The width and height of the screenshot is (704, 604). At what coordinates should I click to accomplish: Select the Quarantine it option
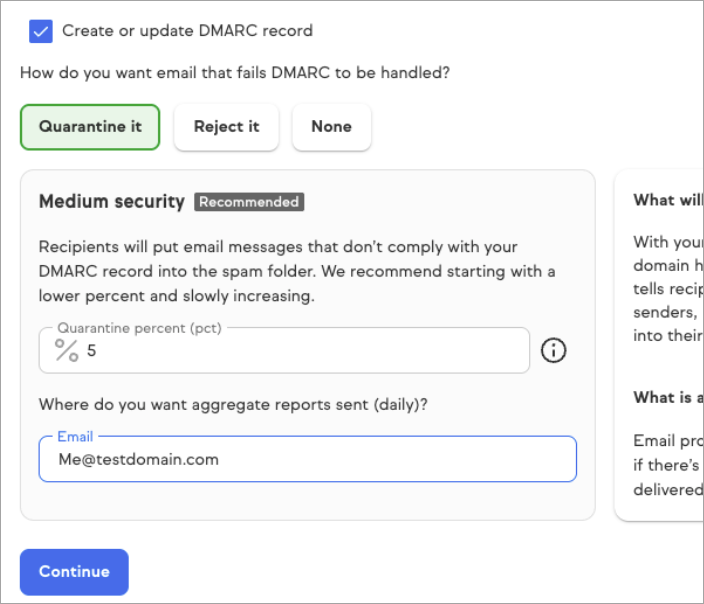[x=90, y=127]
